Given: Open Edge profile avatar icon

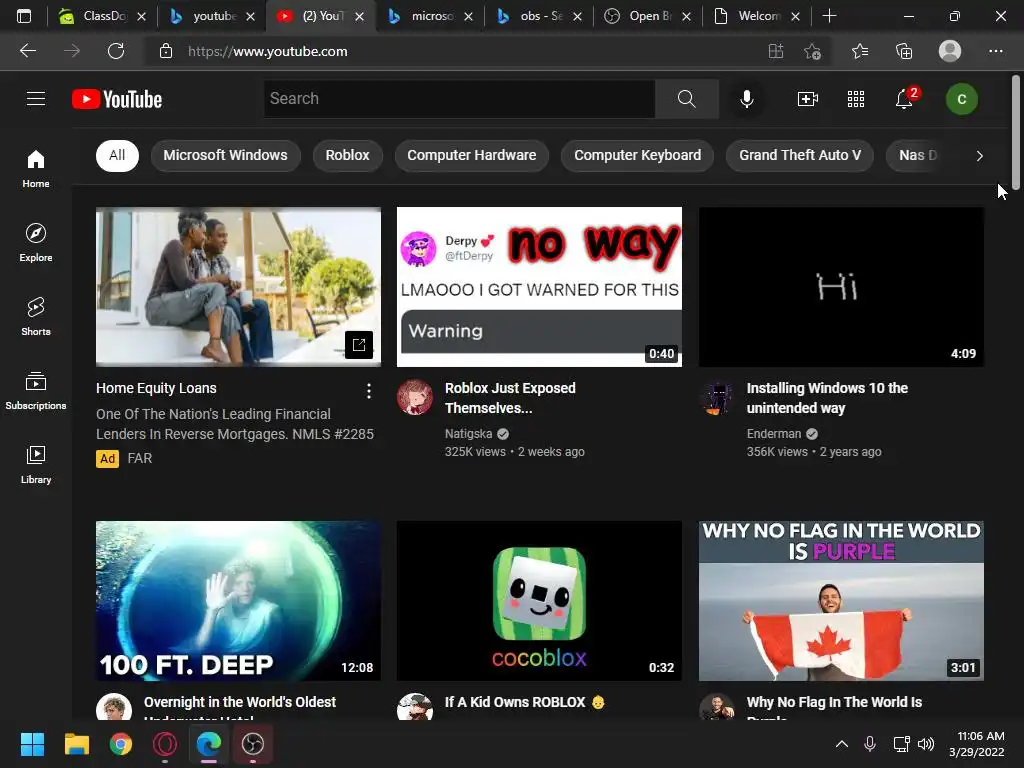Looking at the screenshot, I should click(950, 51).
